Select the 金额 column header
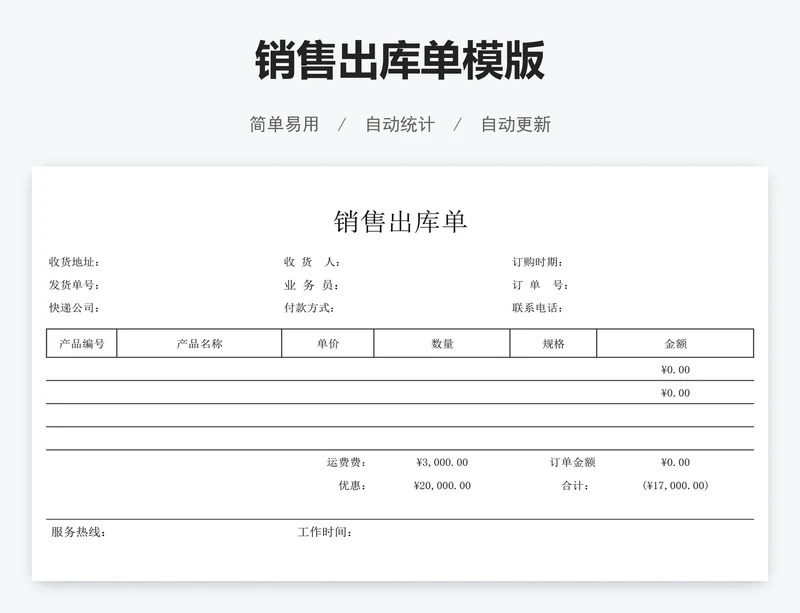Screen dimensions: 800x613 click(675, 344)
